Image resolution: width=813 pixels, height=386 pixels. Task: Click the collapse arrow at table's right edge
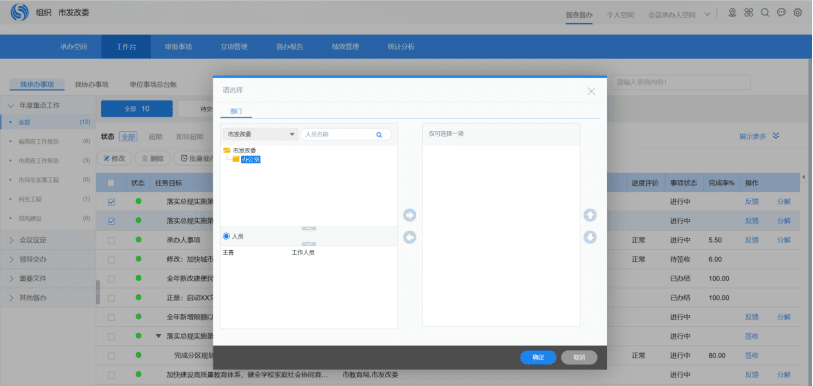804,178
